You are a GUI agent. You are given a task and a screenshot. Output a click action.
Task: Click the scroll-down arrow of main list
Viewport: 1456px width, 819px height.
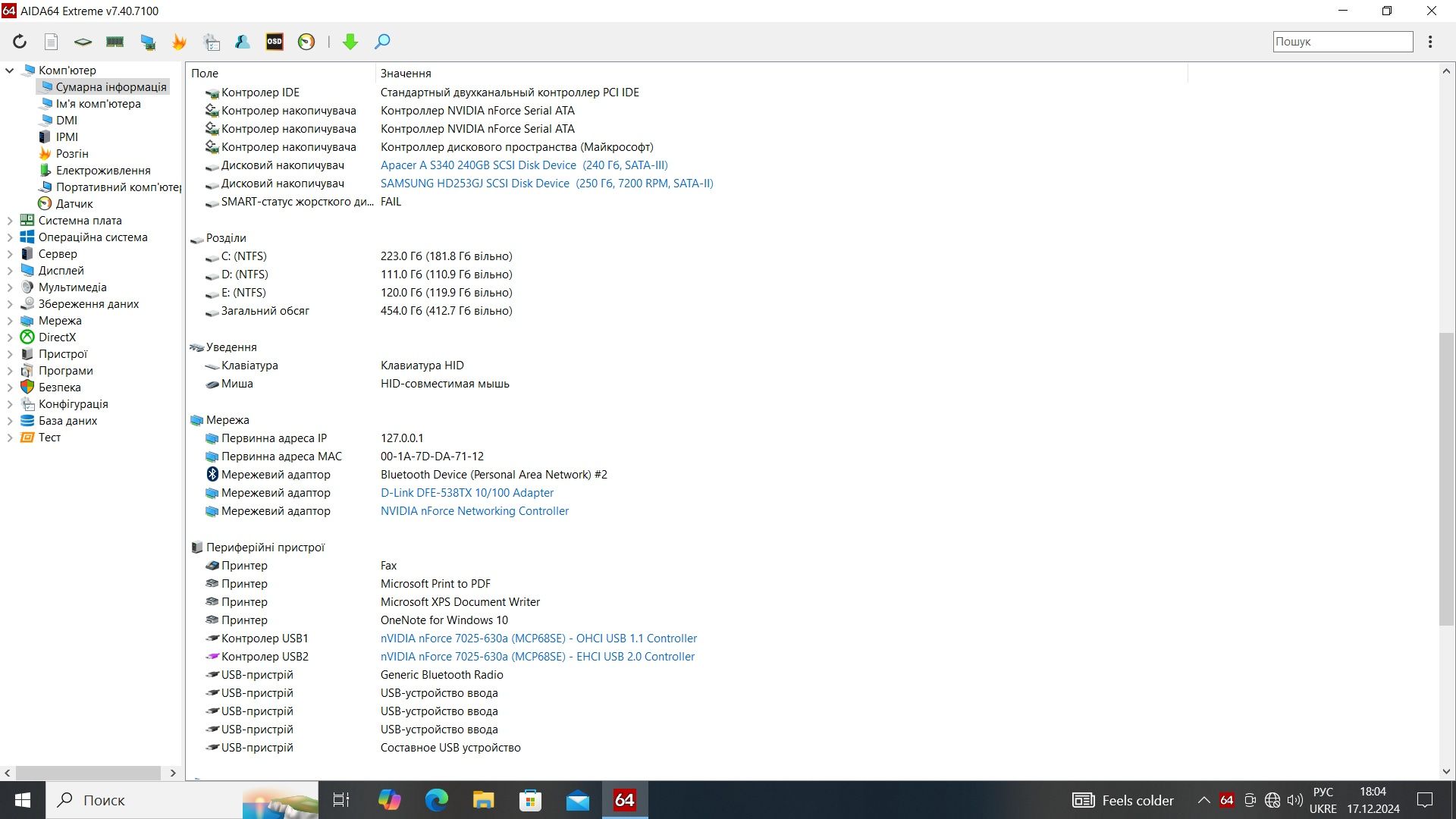pos(1446,772)
